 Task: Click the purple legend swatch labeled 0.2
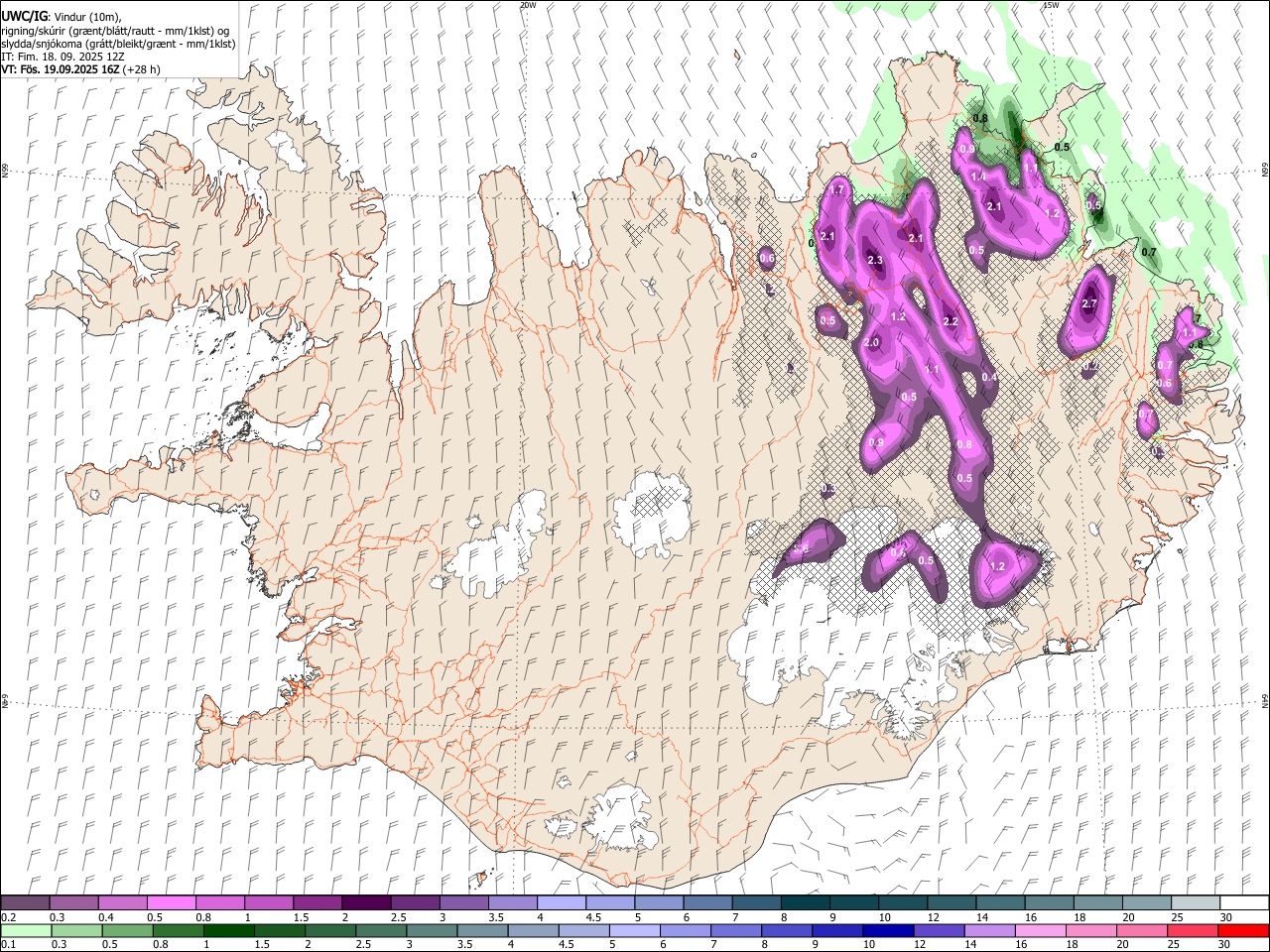(x=25, y=903)
